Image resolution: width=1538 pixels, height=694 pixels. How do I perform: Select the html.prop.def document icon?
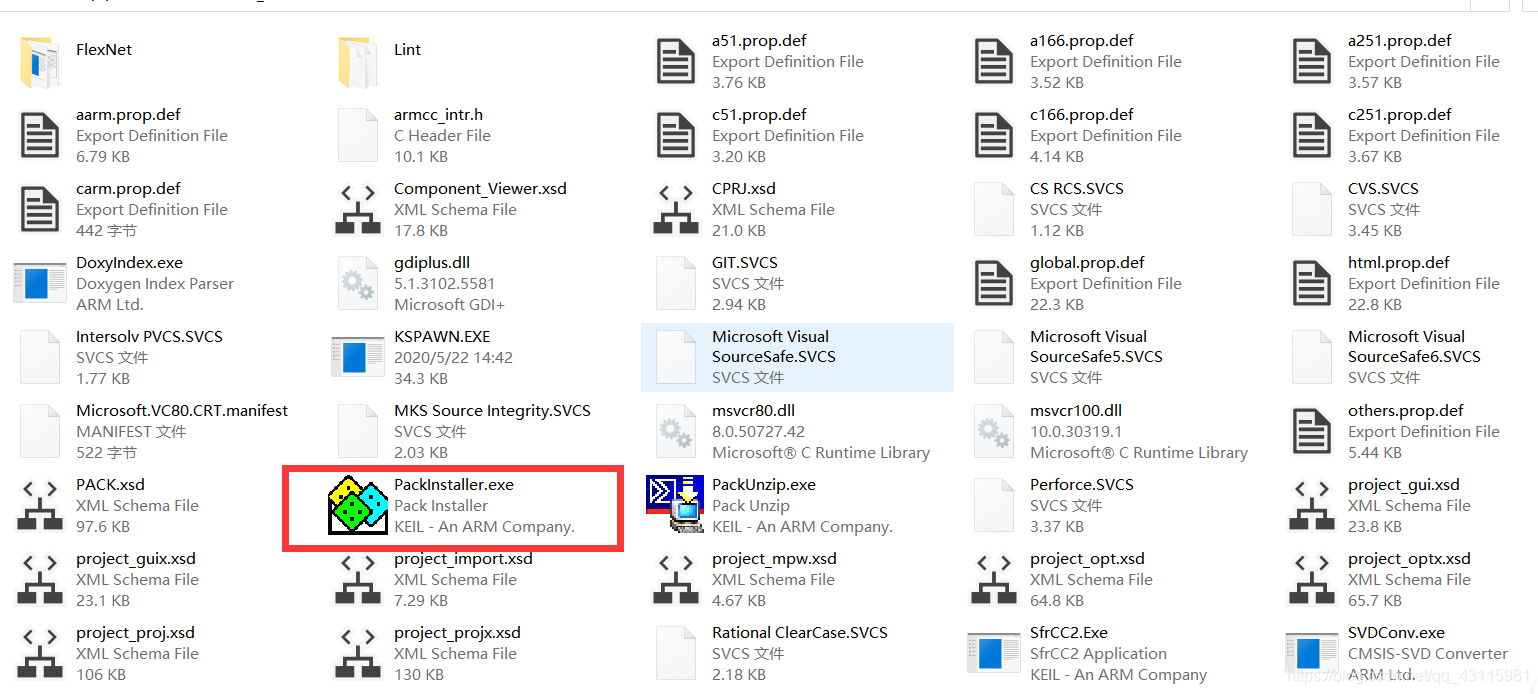[x=1312, y=284]
